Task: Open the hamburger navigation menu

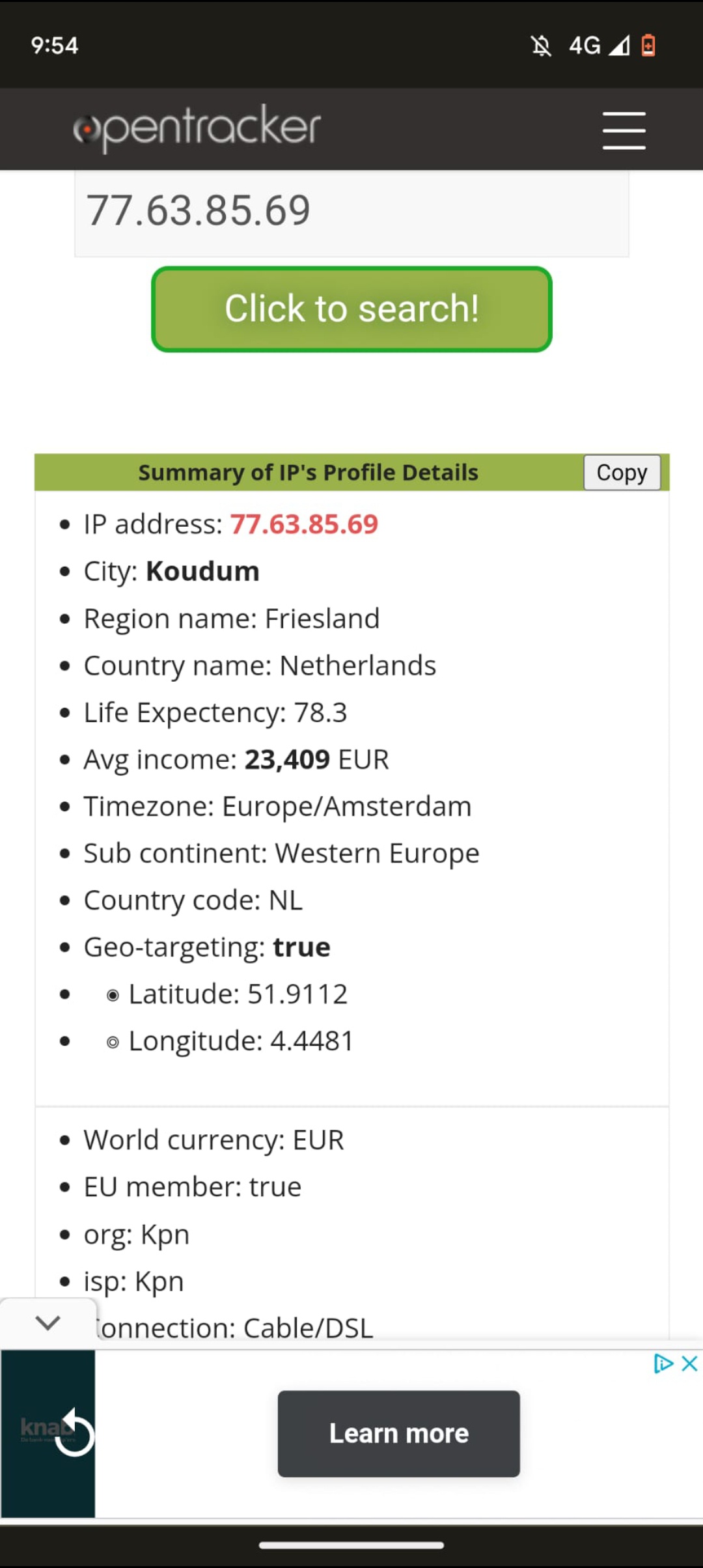Action: coord(624,130)
